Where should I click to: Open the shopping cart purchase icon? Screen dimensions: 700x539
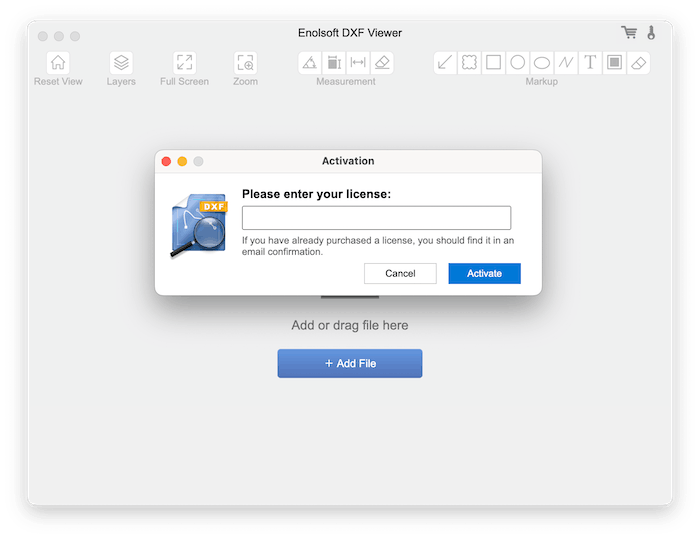point(629,33)
